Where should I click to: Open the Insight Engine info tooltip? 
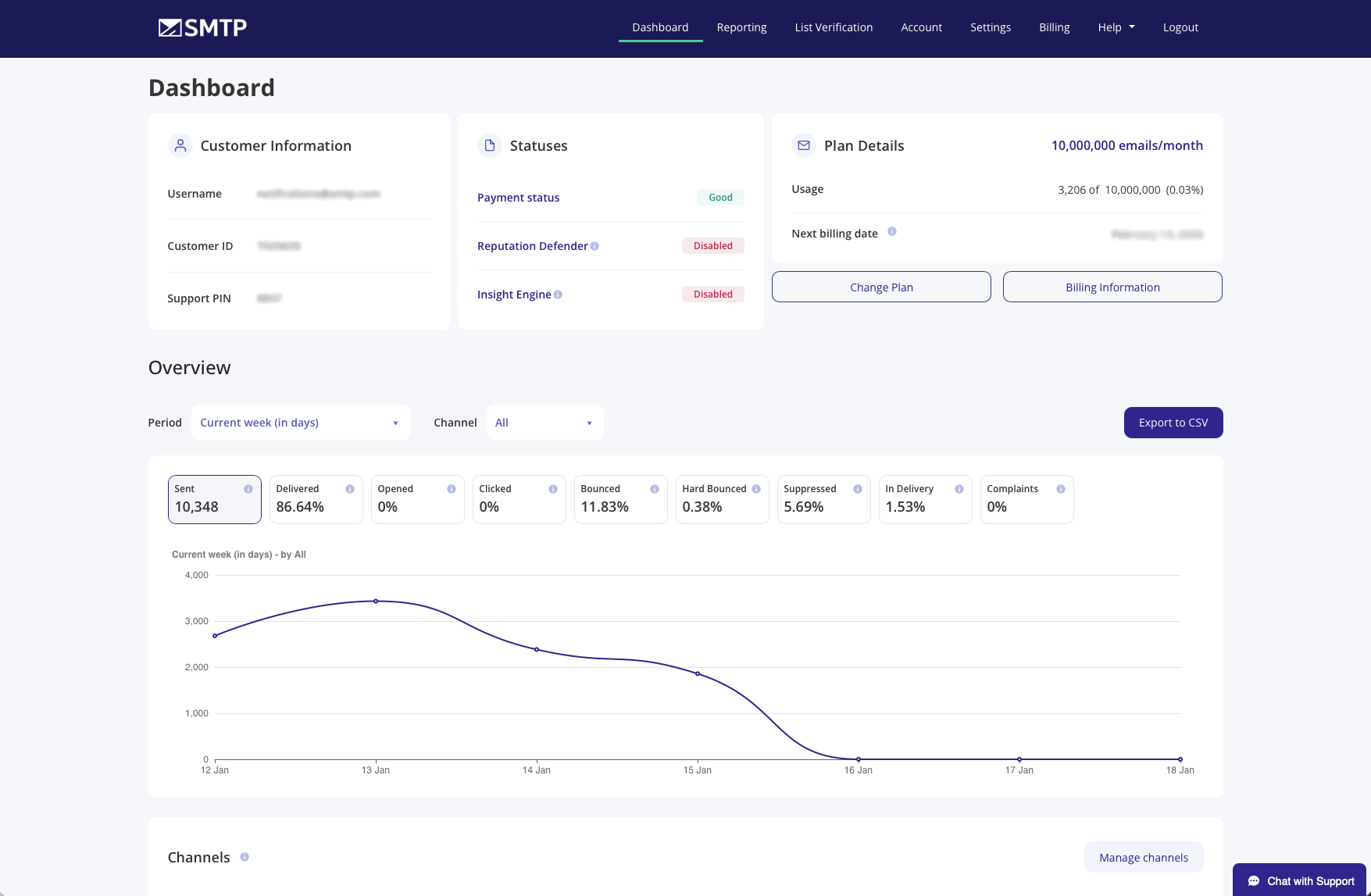[x=558, y=295]
